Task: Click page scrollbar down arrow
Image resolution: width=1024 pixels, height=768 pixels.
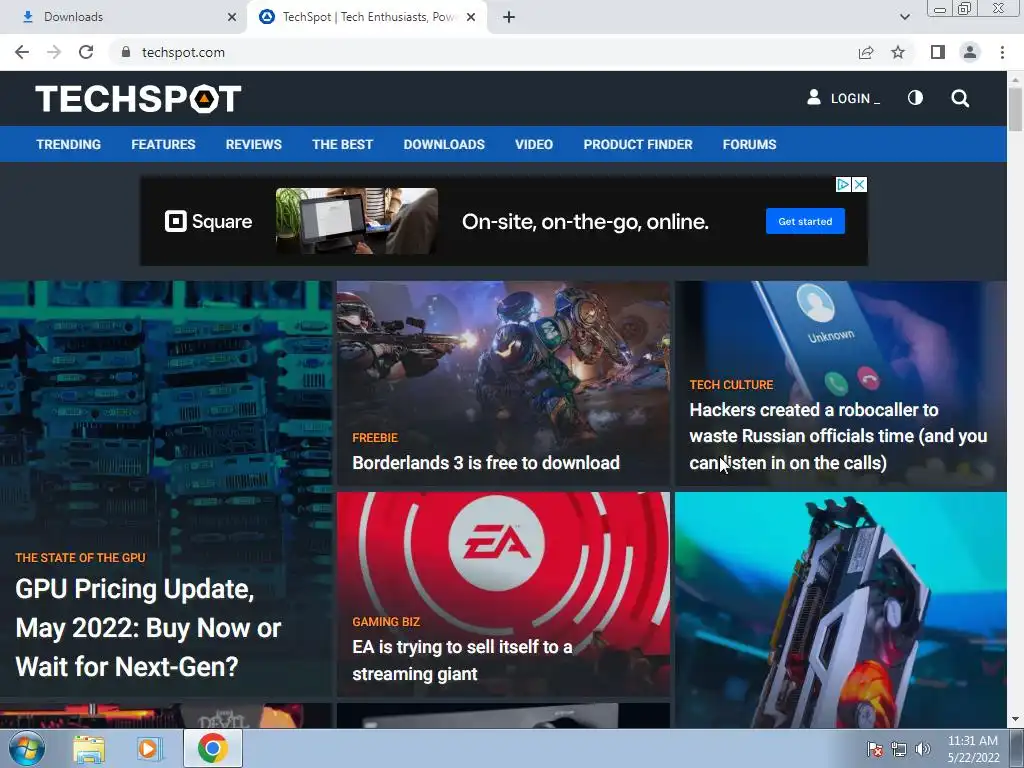Action: coord(1015,720)
